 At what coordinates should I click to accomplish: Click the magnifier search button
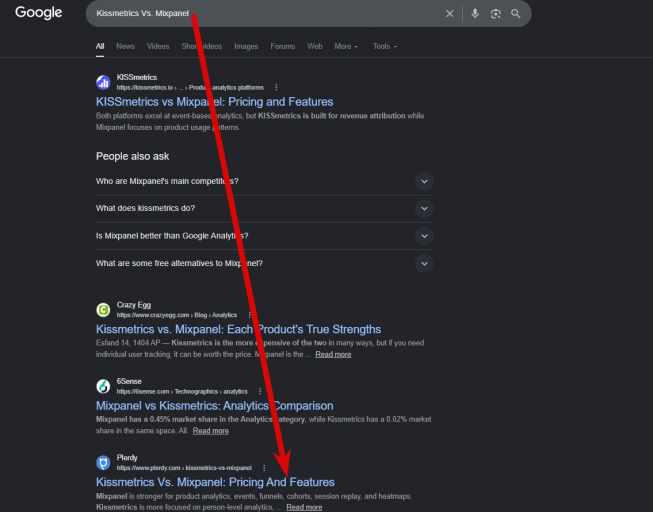[x=516, y=14]
